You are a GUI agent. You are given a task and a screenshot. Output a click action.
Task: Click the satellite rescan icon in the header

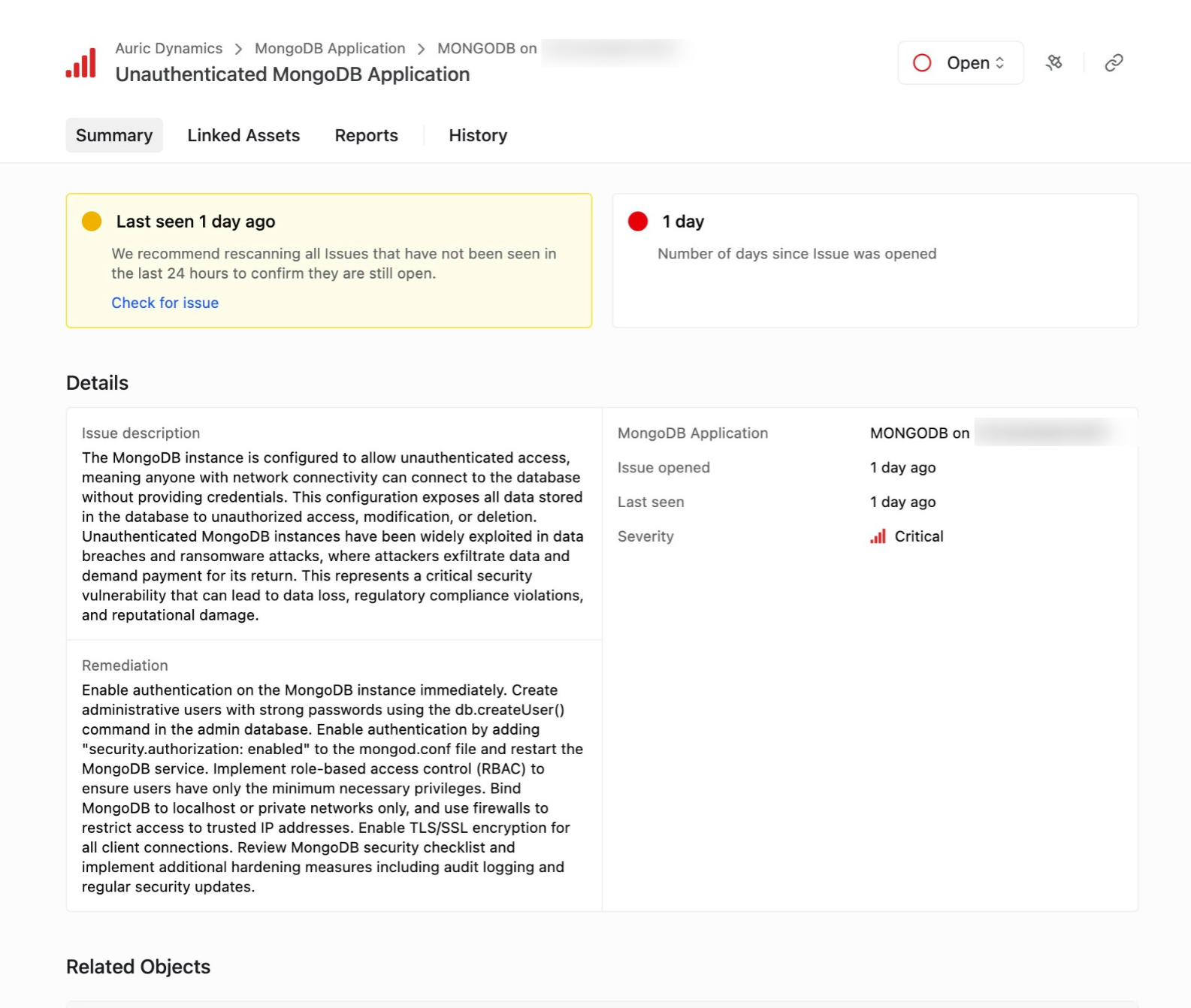pos(1053,62)
